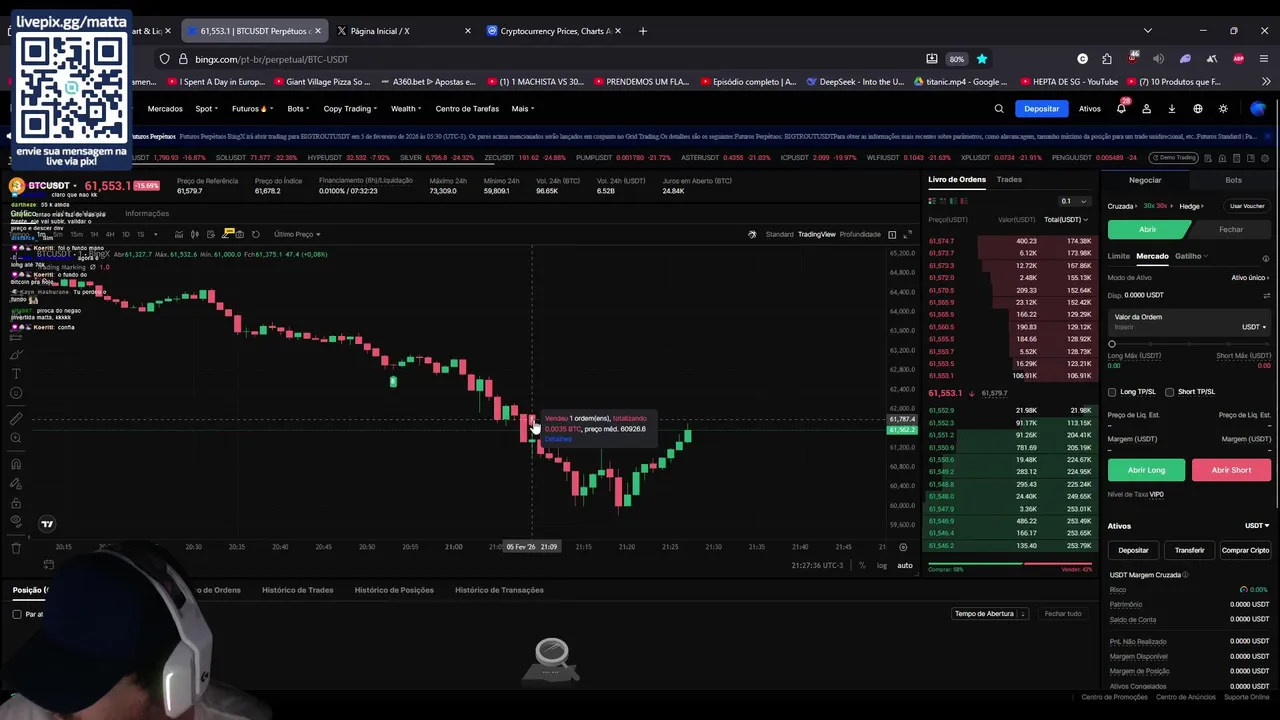
Task: Click the Usar Voucher button
Action: [x=1247, y=206]
